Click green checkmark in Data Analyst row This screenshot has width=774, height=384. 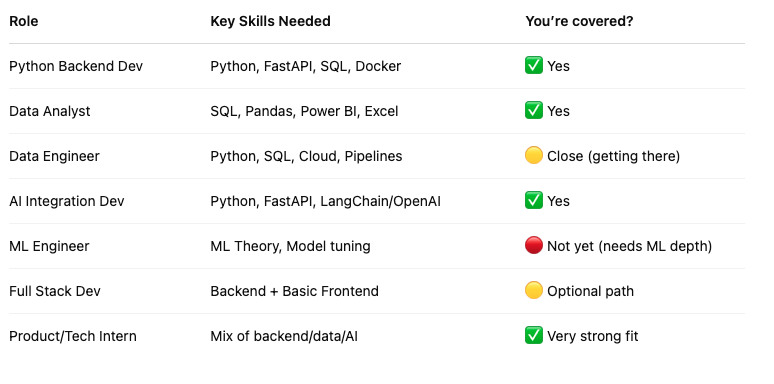(534, 111)
